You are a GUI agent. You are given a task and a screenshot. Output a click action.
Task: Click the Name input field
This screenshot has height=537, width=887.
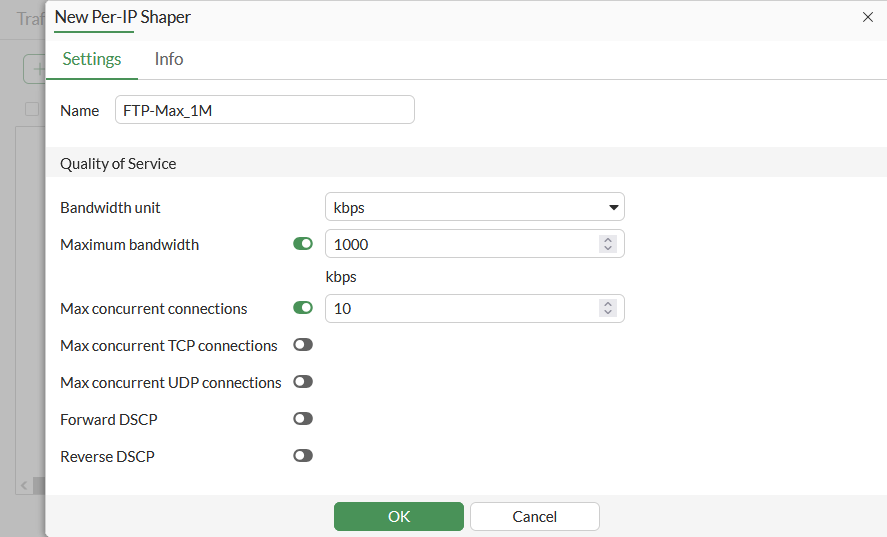[265, 110]
